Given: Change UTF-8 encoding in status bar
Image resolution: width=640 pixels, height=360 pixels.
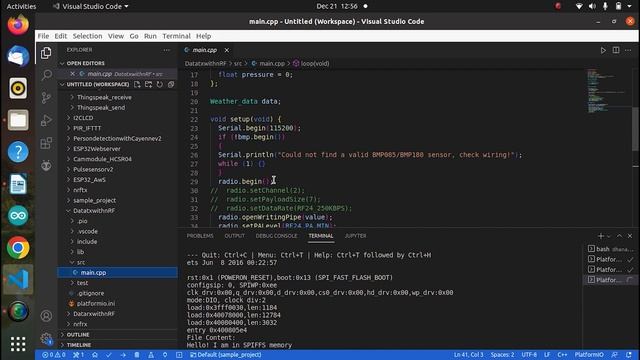Looking at the screenshot, I should click(529, 355).
